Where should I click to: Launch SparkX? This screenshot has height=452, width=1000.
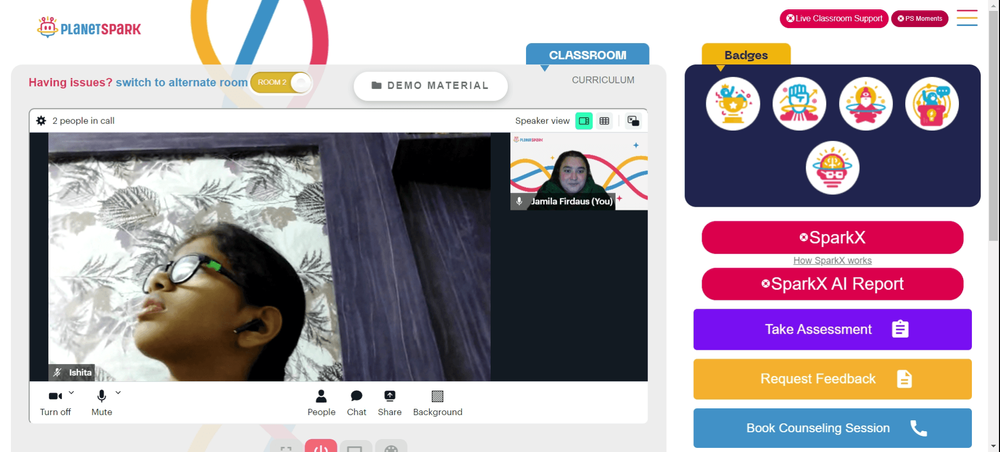click(832, 238)
